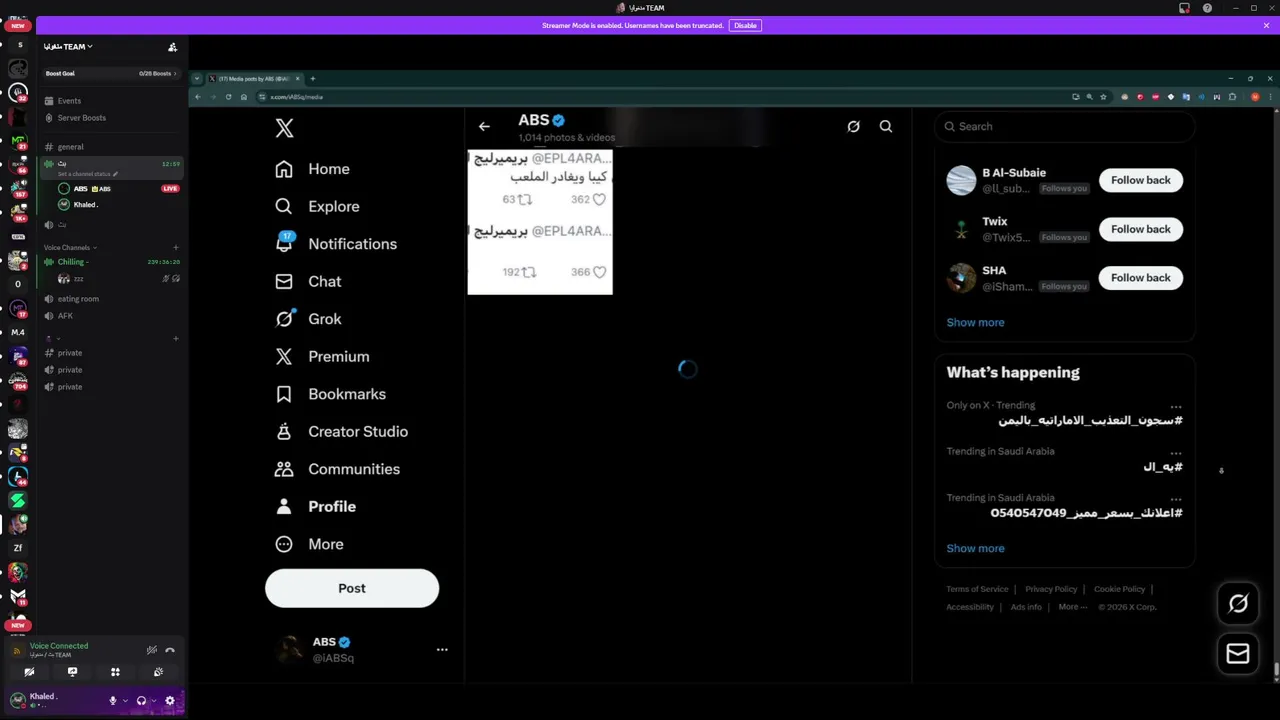The width and height of the screenshot is (1280, 720).
Task: Expand the TEAM server dropdown header
Action: 70,46
